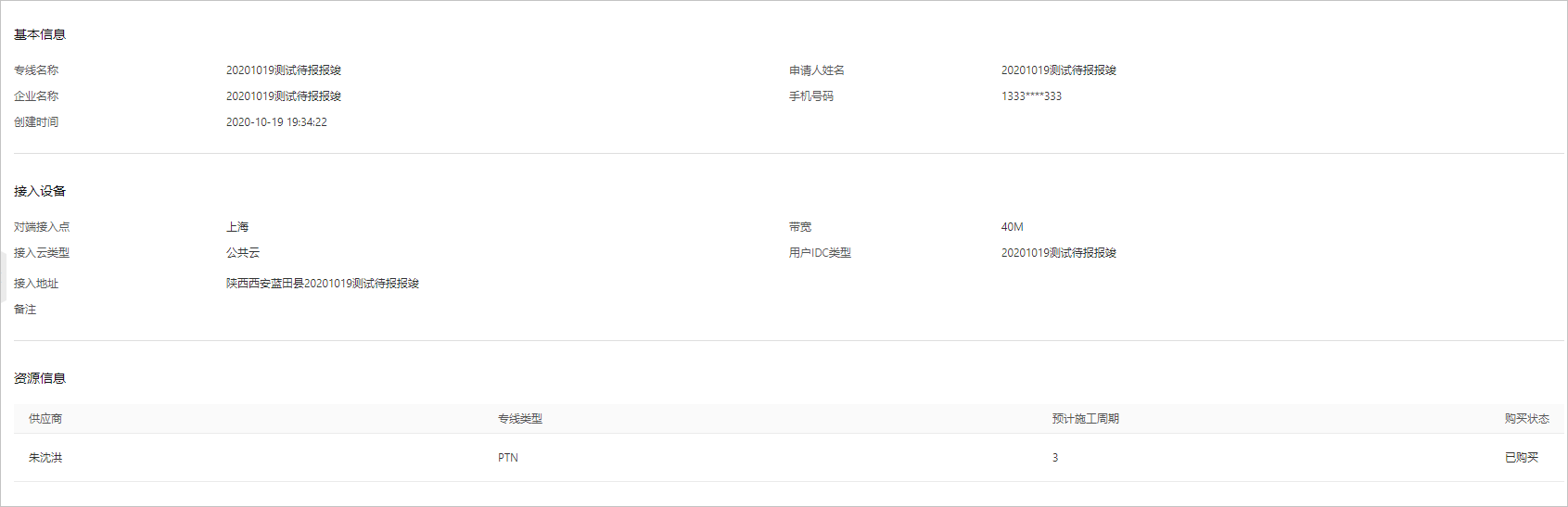Click the 资源信息 section heading
This screenshot has height=507, width=1568.
pos(40,379)
